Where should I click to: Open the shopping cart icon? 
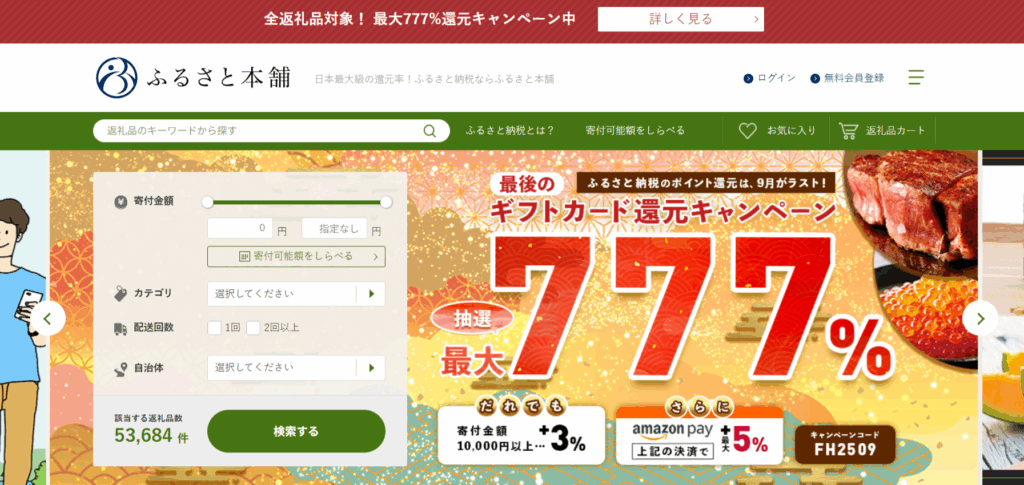[x=848, y=131]
